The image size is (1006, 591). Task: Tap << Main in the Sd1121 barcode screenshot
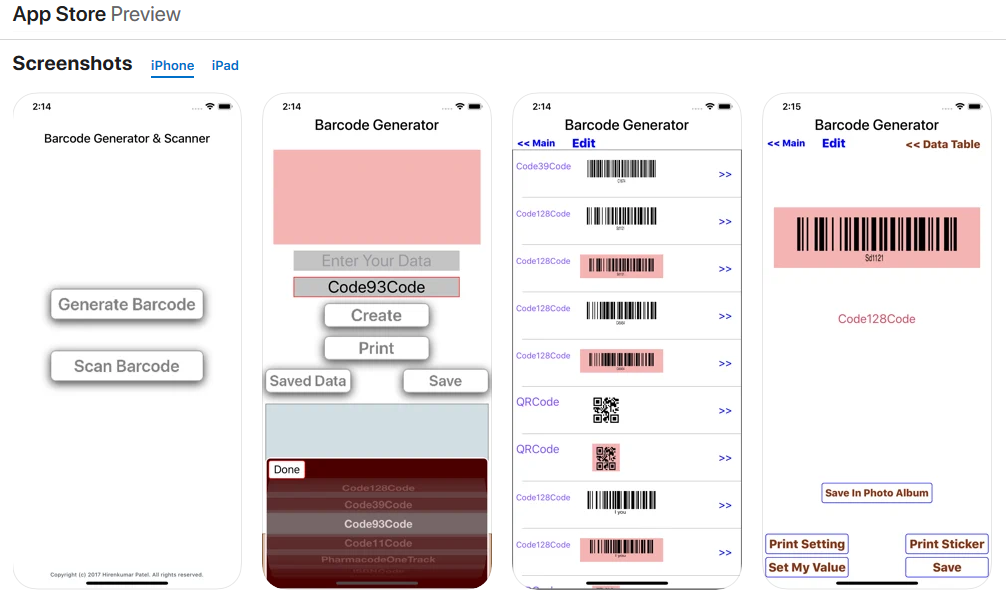coord(786,143)
